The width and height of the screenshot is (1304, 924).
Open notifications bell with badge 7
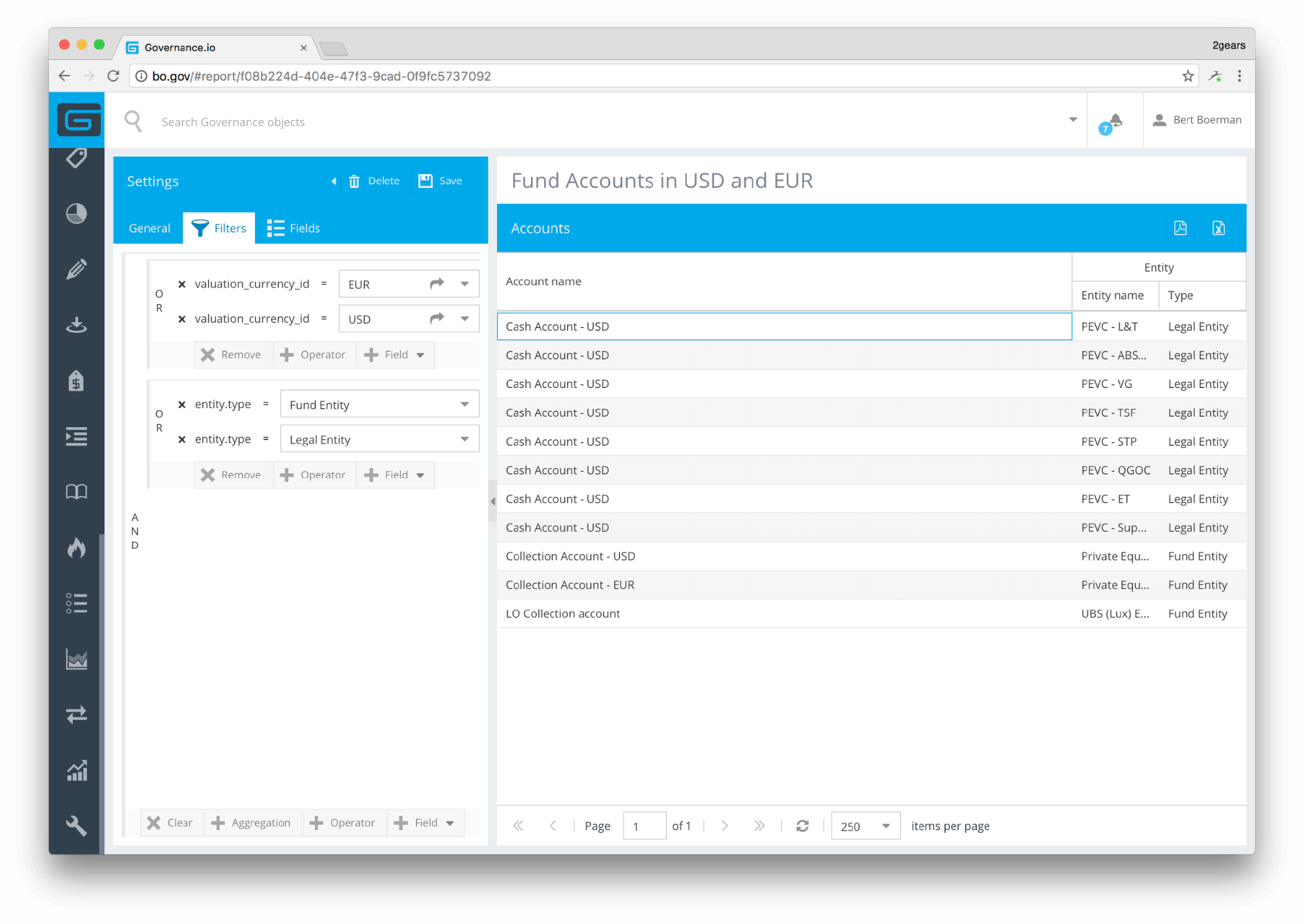tap(1112, 123)
